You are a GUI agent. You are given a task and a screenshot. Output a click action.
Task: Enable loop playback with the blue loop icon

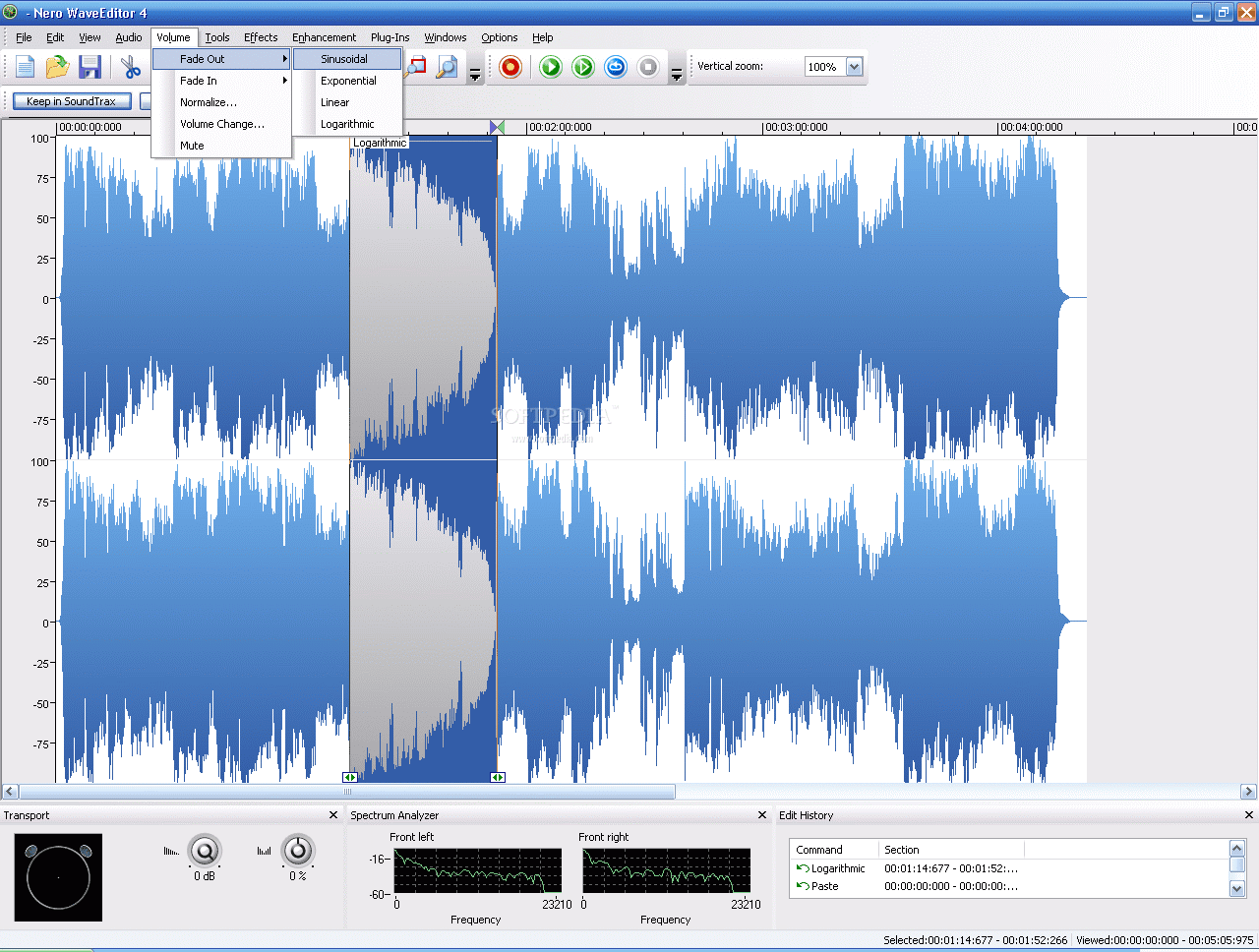(x=616, y=67)
